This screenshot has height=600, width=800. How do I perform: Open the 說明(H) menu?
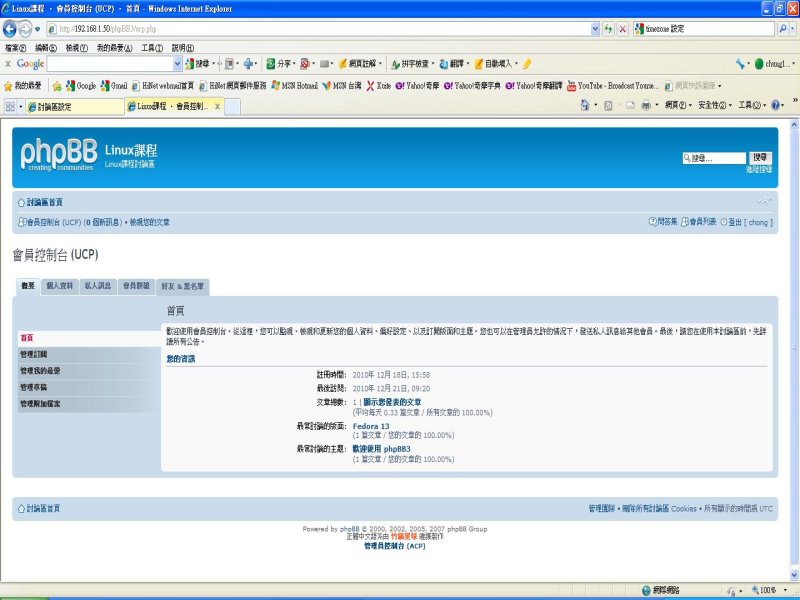(183, 48)
